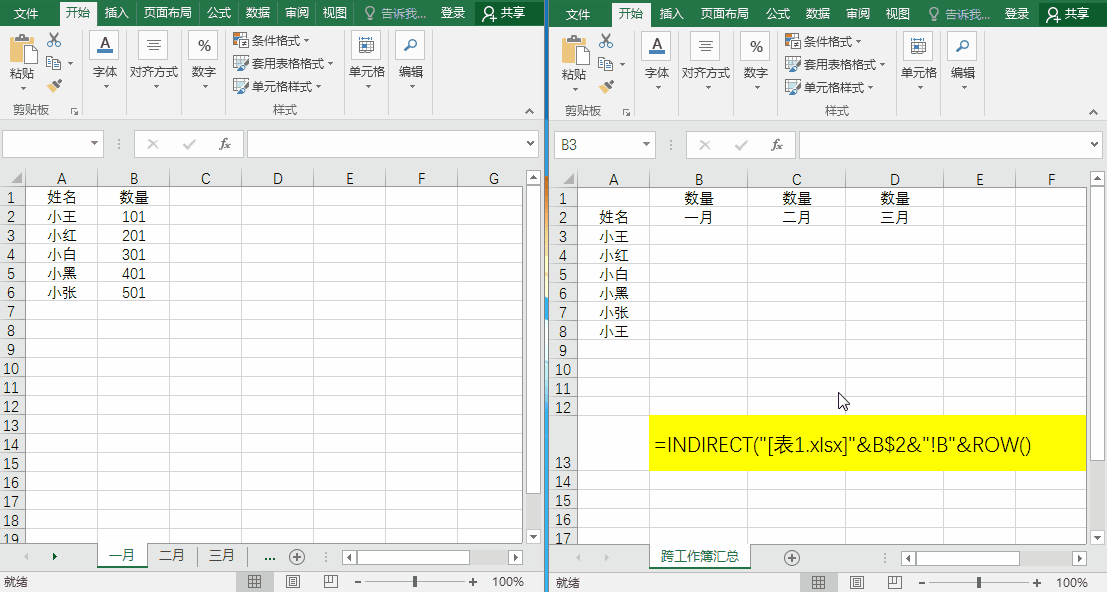The image size is (1107, 592).
Task: Select cell with value 301
Action: coord(133,254)
